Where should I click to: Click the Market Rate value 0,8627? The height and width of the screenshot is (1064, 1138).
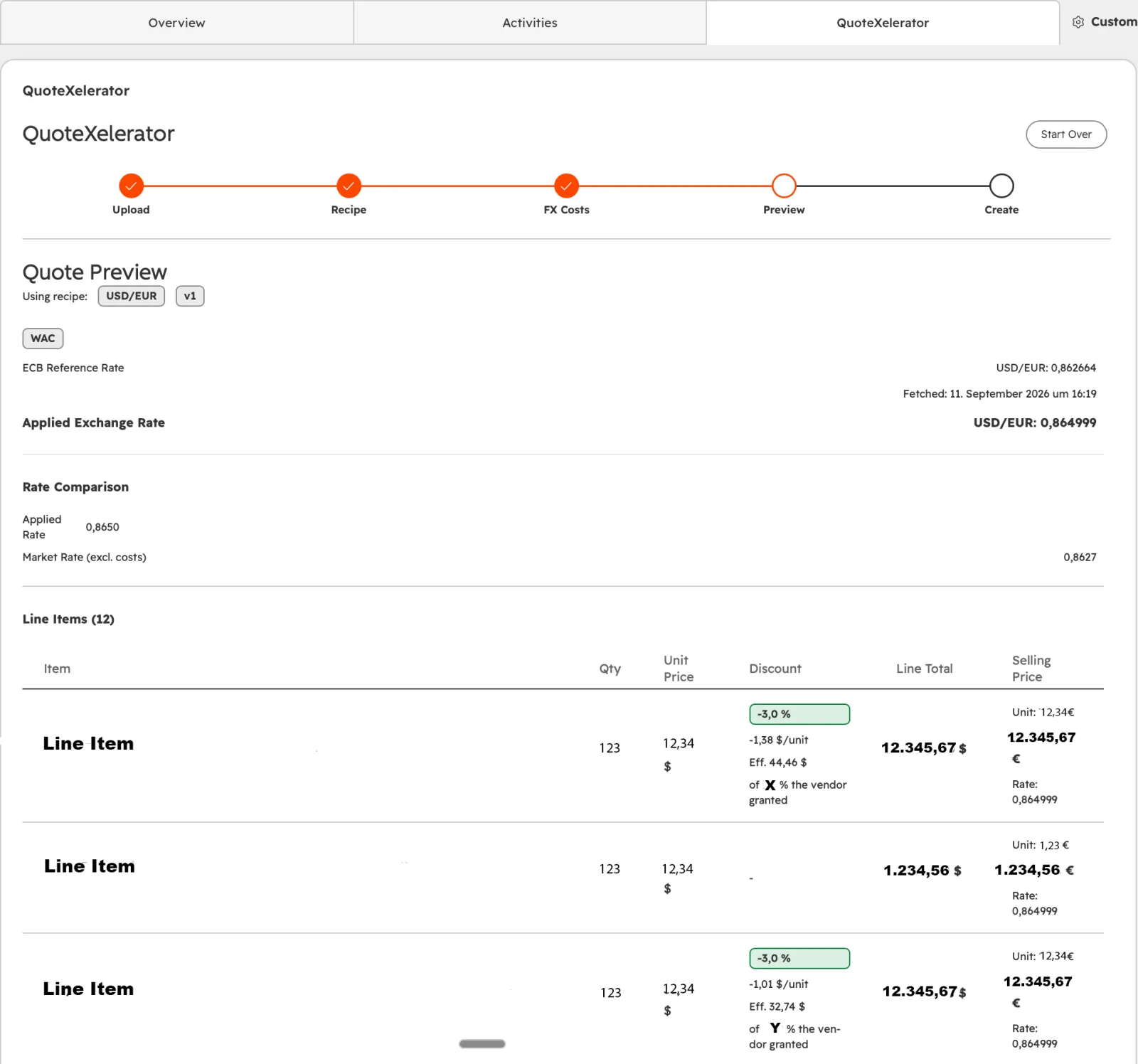click(1080, 557)
